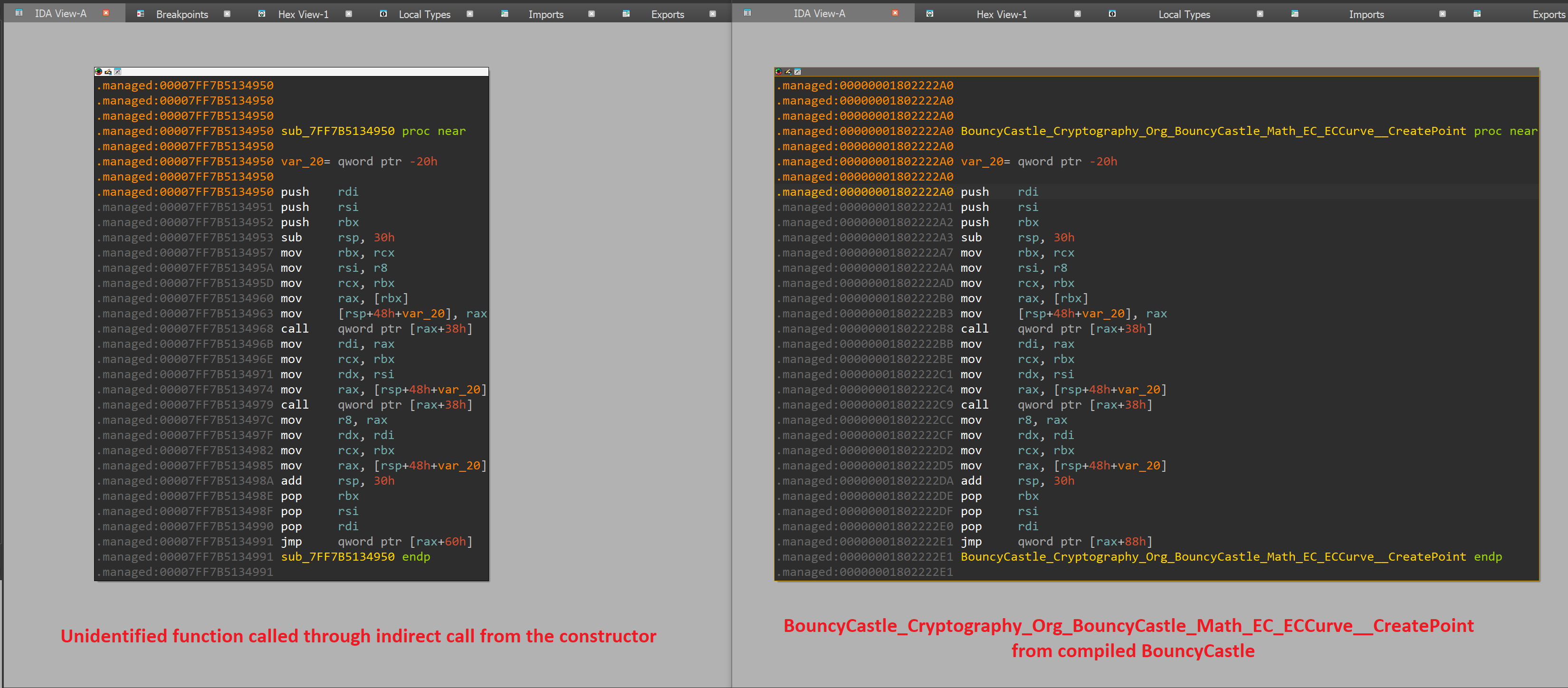Click the third title icon in CreatePoint node
The image size is (1568, 688).
point(798,71)
